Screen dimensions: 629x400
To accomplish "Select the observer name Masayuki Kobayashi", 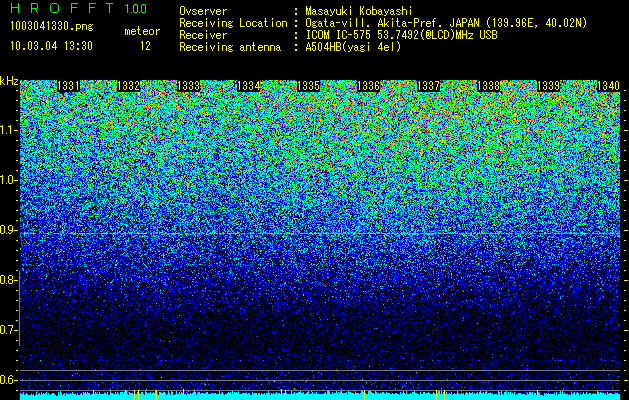I will pyautogui.click(x=358, y=11).
